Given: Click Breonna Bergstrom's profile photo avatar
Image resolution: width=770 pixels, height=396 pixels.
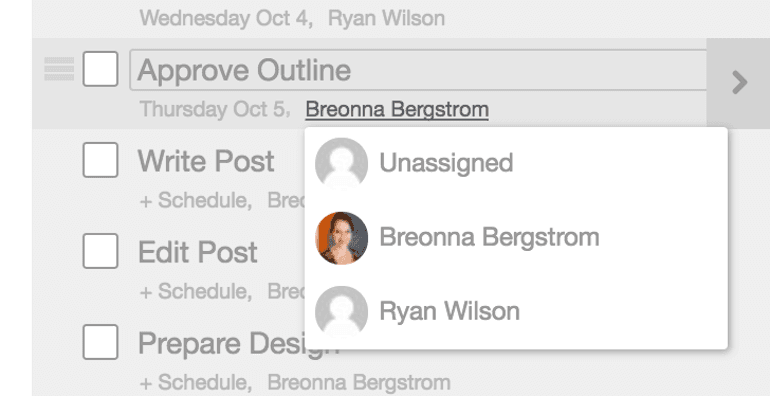Looking at the screenshot, I should (x=341, y=238).
